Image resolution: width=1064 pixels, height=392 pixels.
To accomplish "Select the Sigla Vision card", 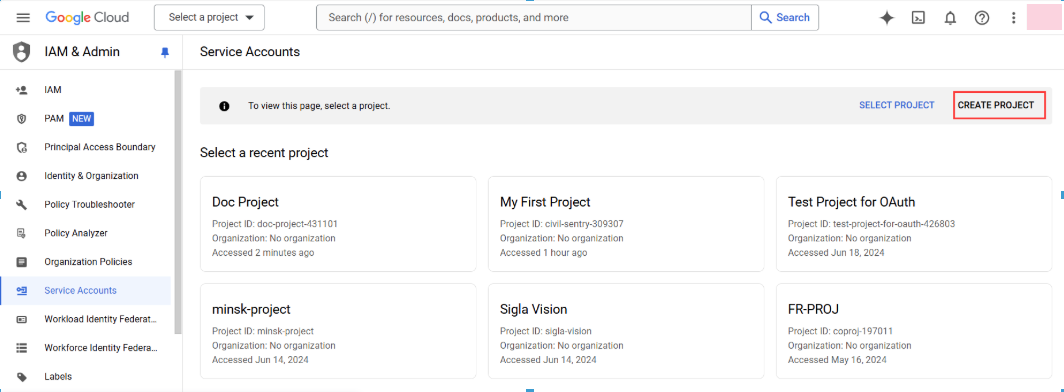I will (626, 331).
